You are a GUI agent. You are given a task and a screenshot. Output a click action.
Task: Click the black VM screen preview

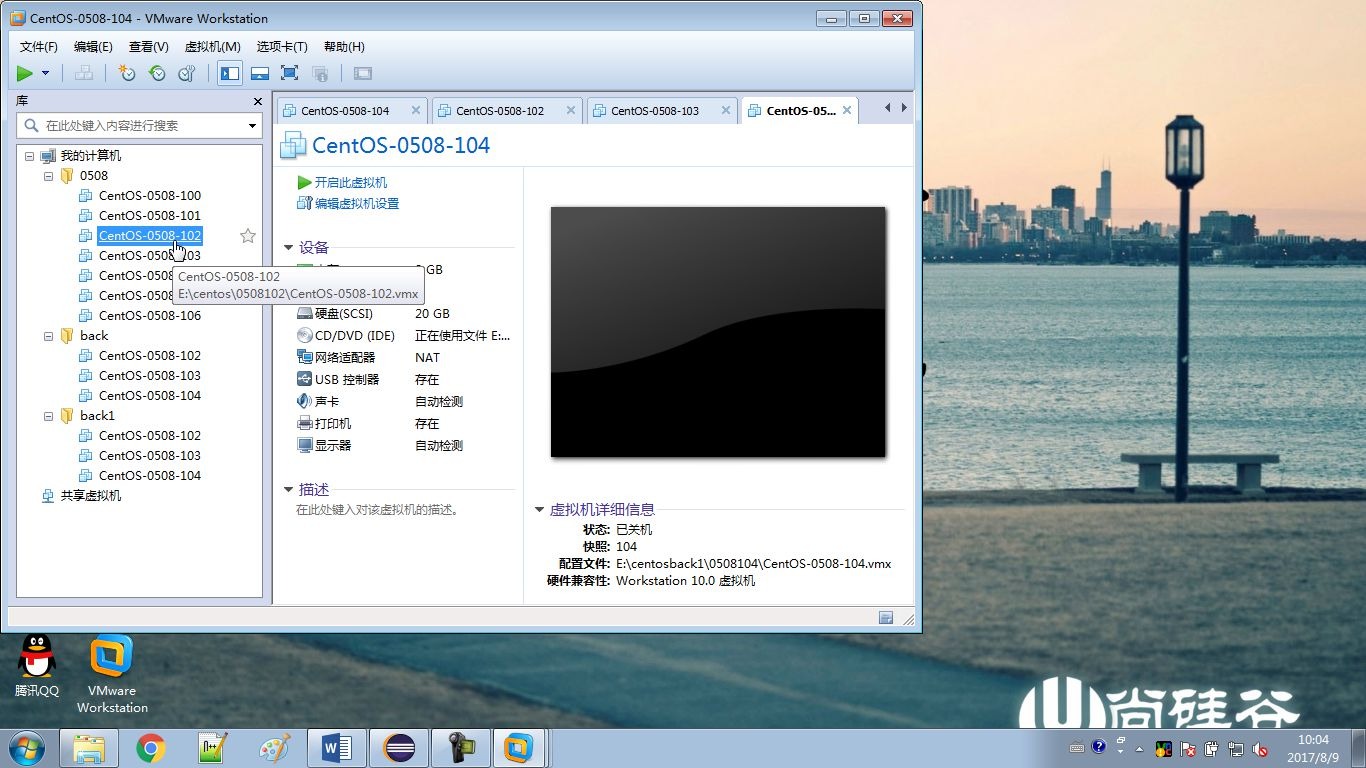(718, 332)
